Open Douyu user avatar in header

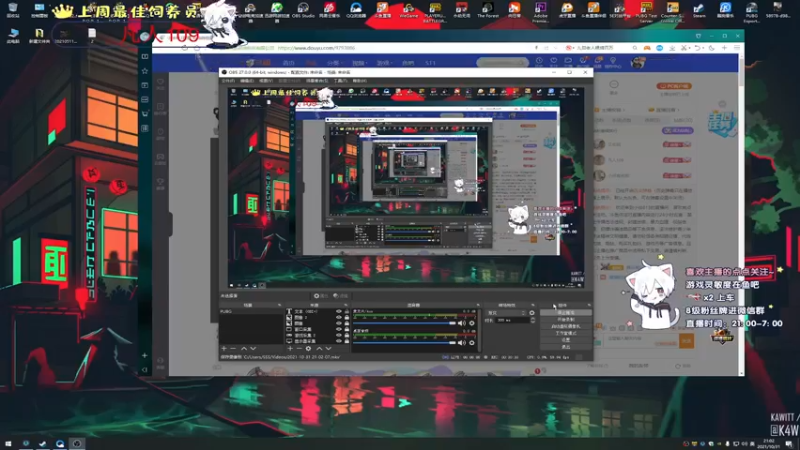pyautogui.click(x=639, y=62)
